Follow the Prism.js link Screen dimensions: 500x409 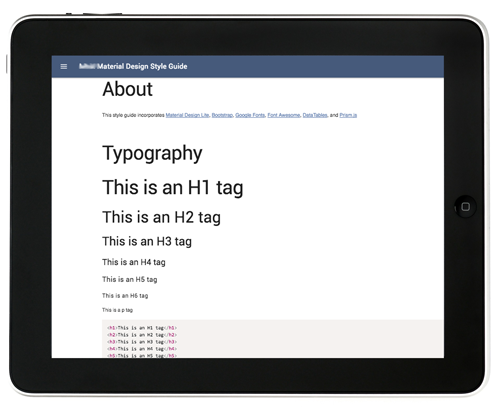click(348, 115)
